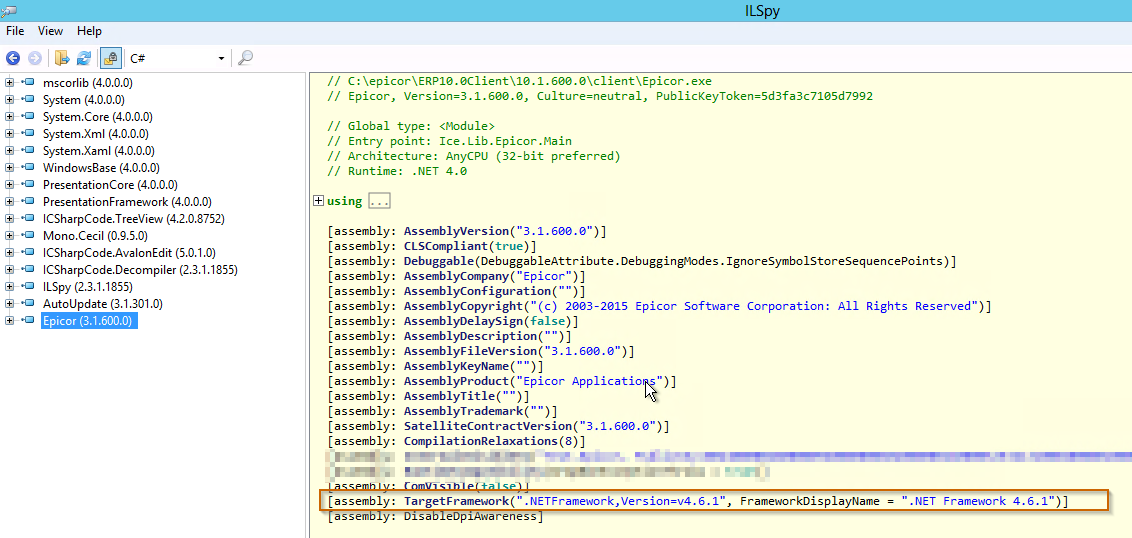Click Debuggable attribute link

tap(437, 261)
